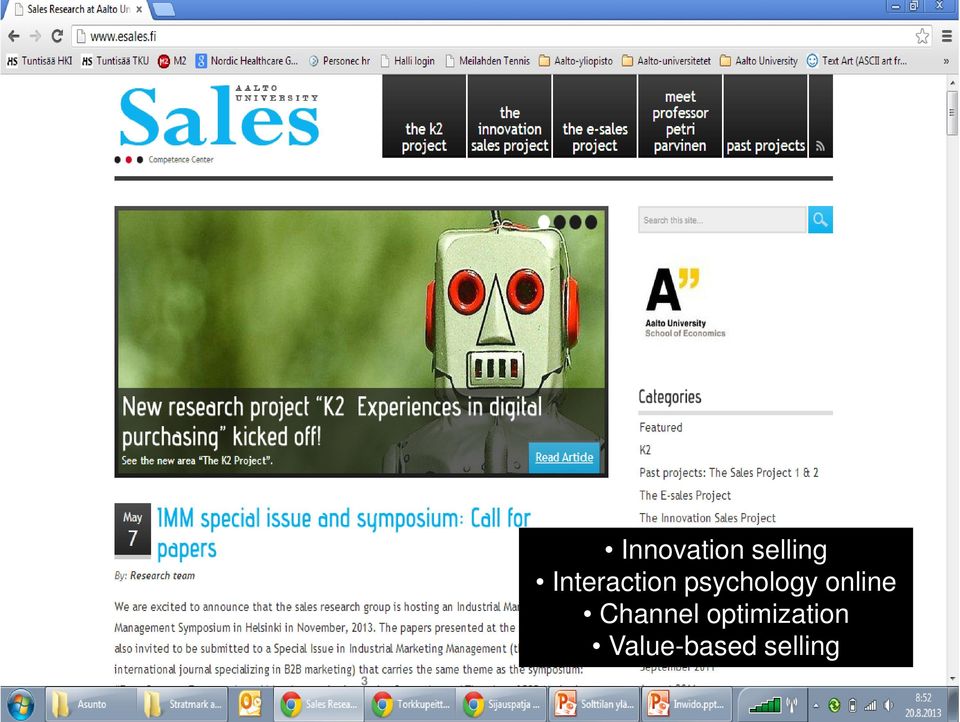Image resolution: width=960 pixels, height=722 pixels.
Task: Click the May 7 post date badge
Action: pyautogui.click(x=132, y=529)
